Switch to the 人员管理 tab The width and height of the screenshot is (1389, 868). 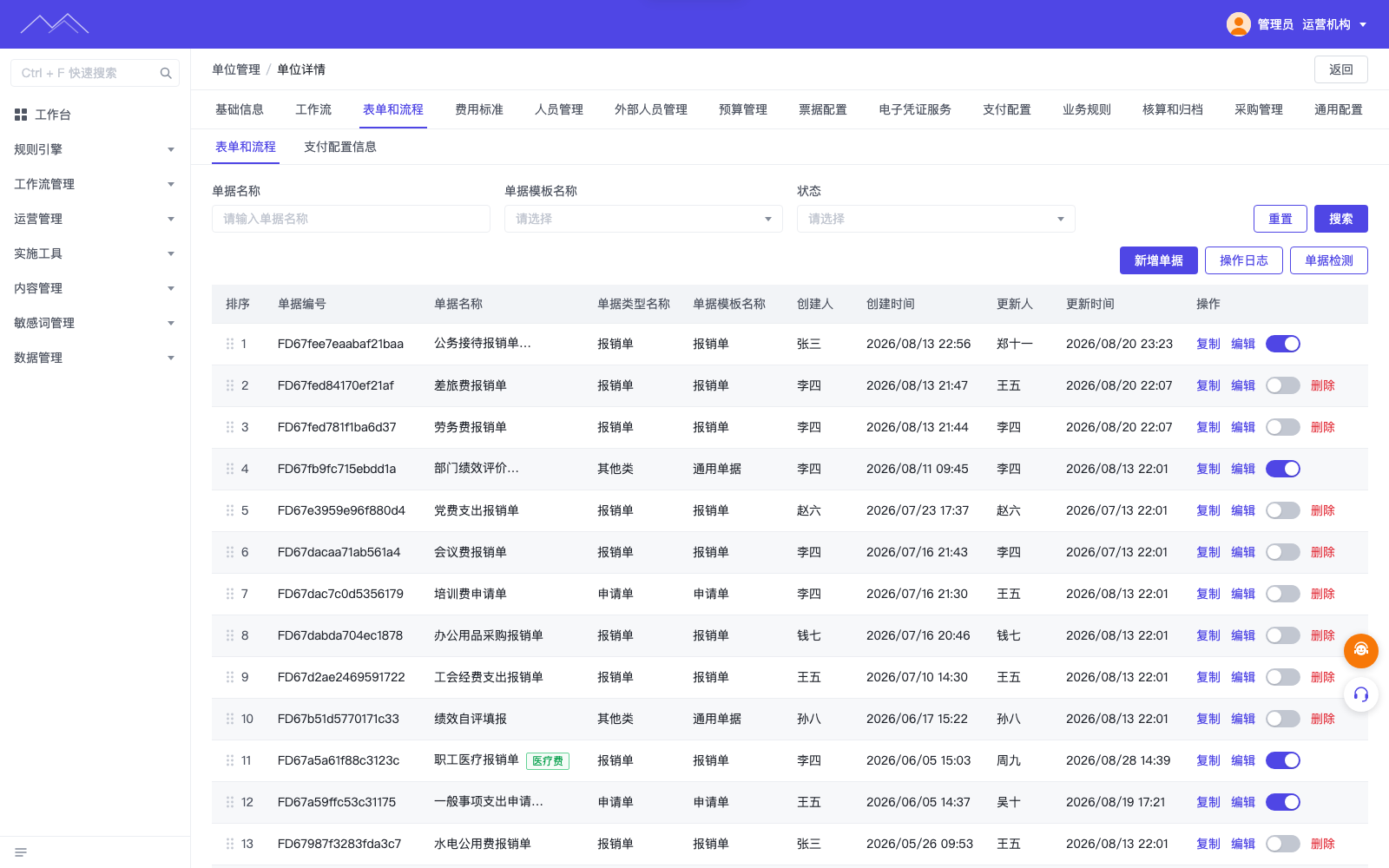559,109
